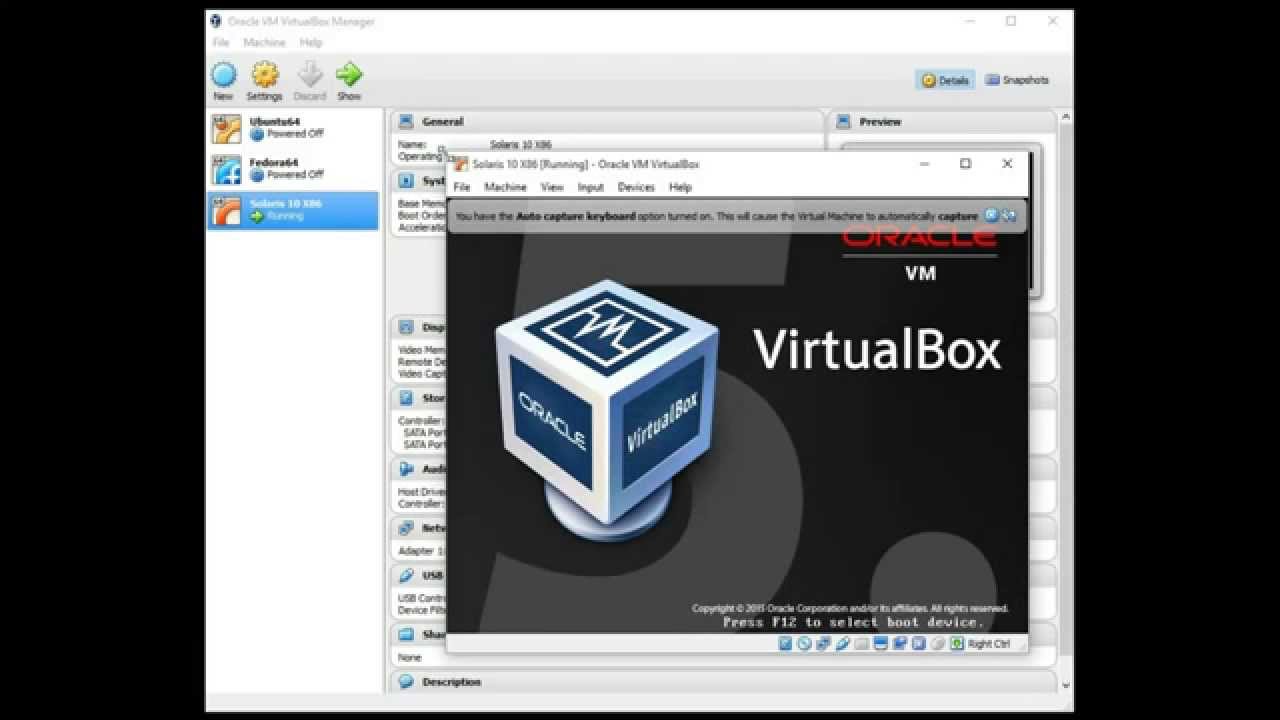Open Machine menu in Solaris VM window
Viewport: 1280px width, 720px height.
pyautogui.click(x=505, y=187)
